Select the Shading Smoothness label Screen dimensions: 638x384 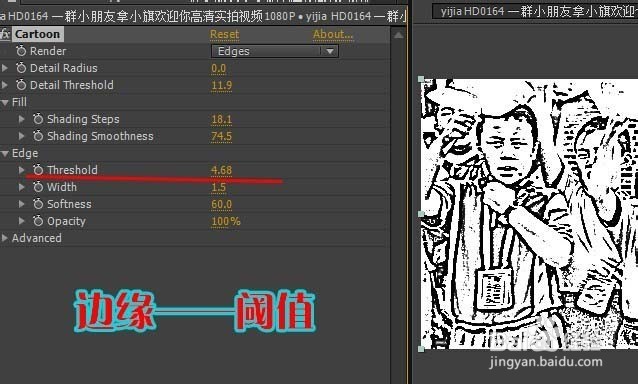click(100, 136)
